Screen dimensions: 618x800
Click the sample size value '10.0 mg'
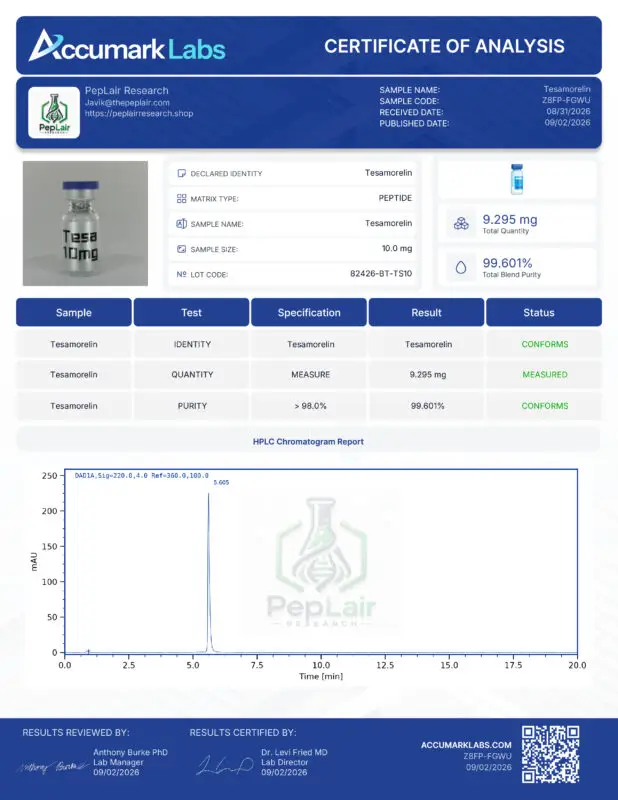coord(397,248)
